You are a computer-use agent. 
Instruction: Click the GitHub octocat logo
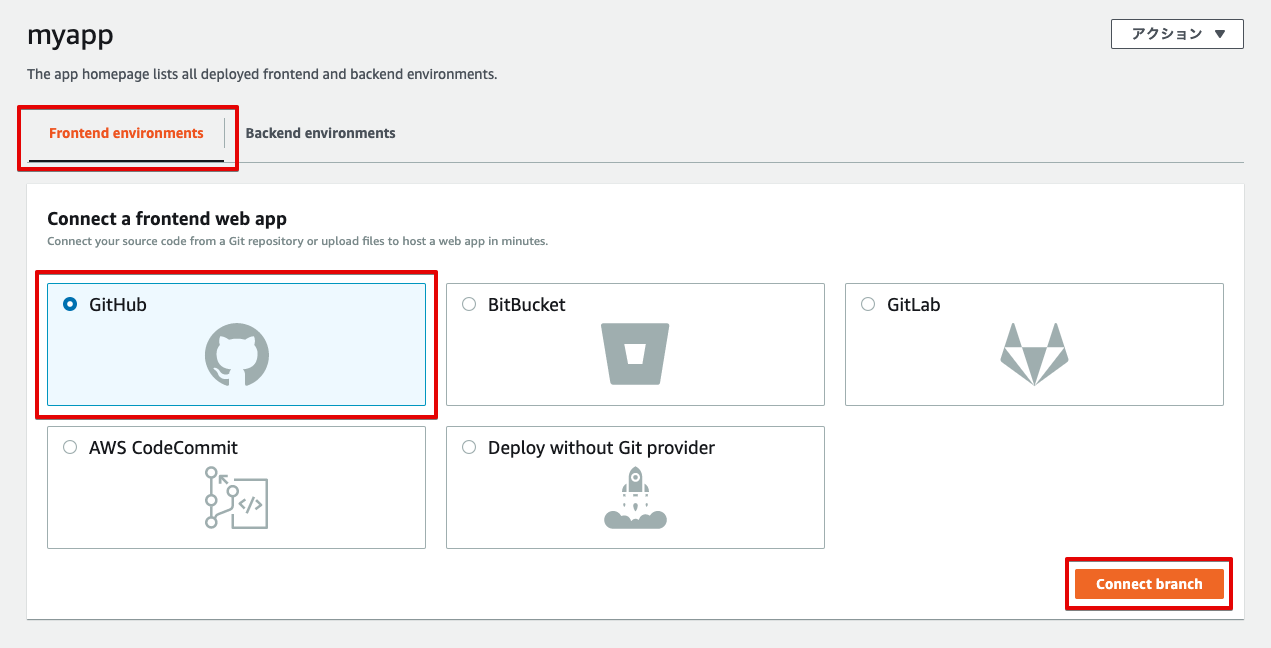pyautogui.click(x=237, y=355)
